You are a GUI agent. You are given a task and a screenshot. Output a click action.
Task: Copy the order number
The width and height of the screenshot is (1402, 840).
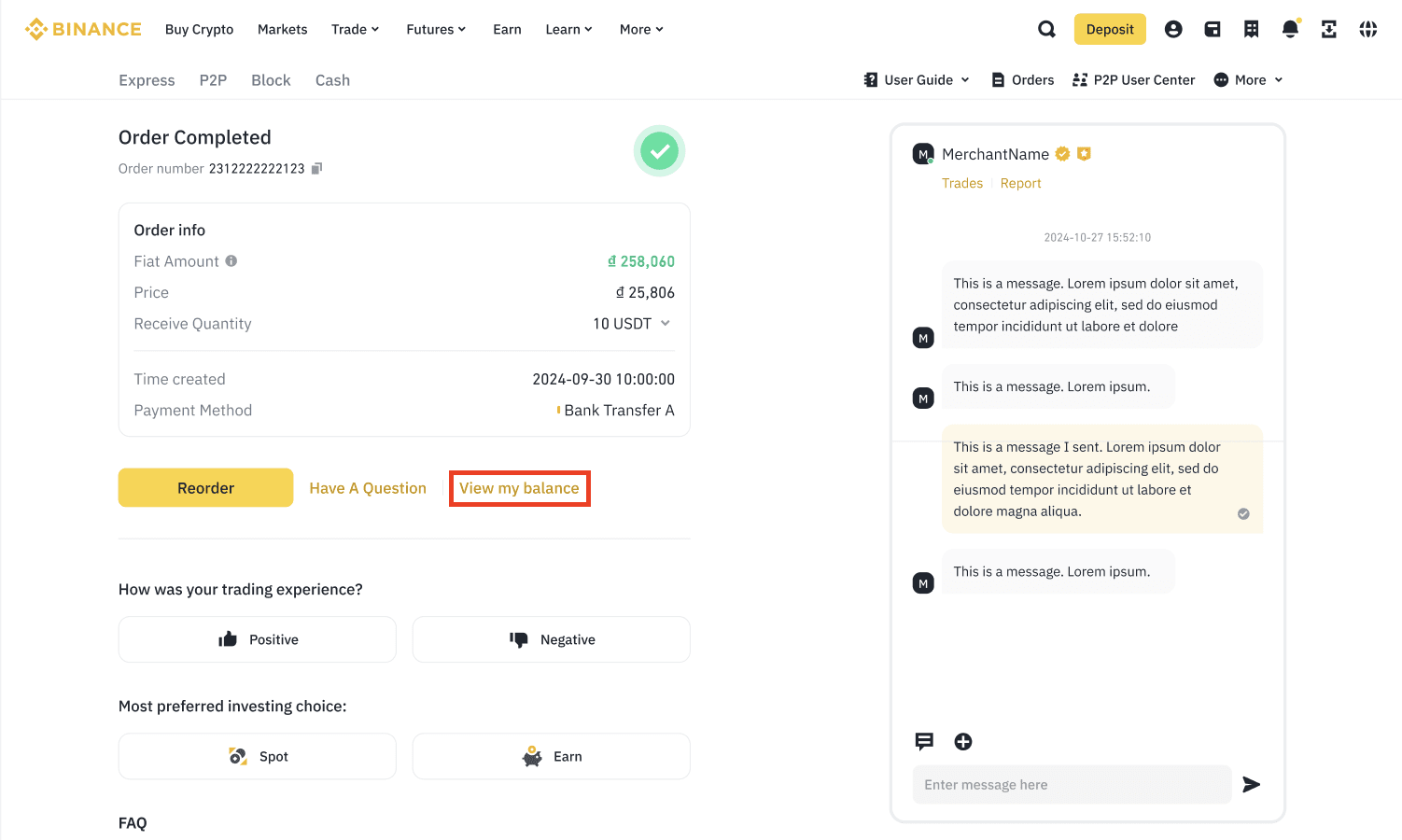coord(317,169)
